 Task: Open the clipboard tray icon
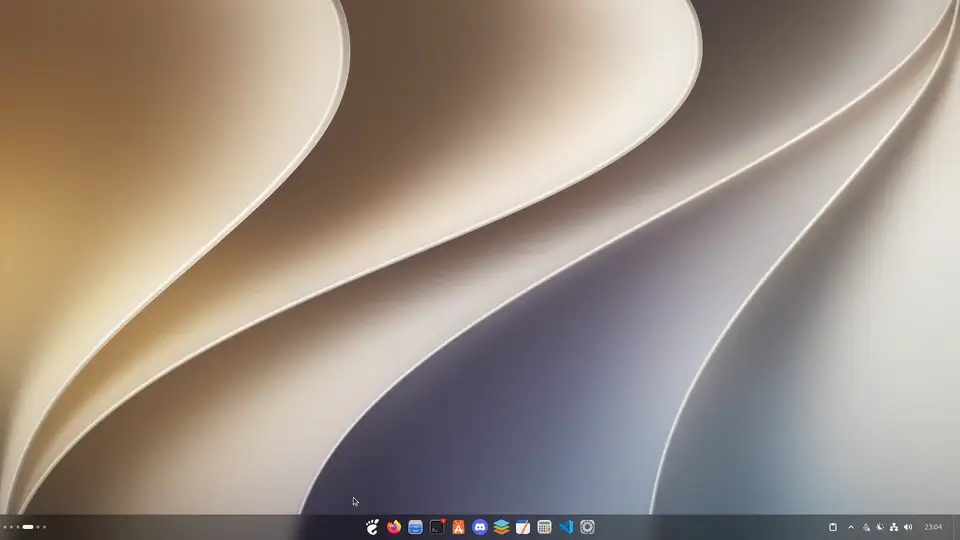(x=833, y=527)
